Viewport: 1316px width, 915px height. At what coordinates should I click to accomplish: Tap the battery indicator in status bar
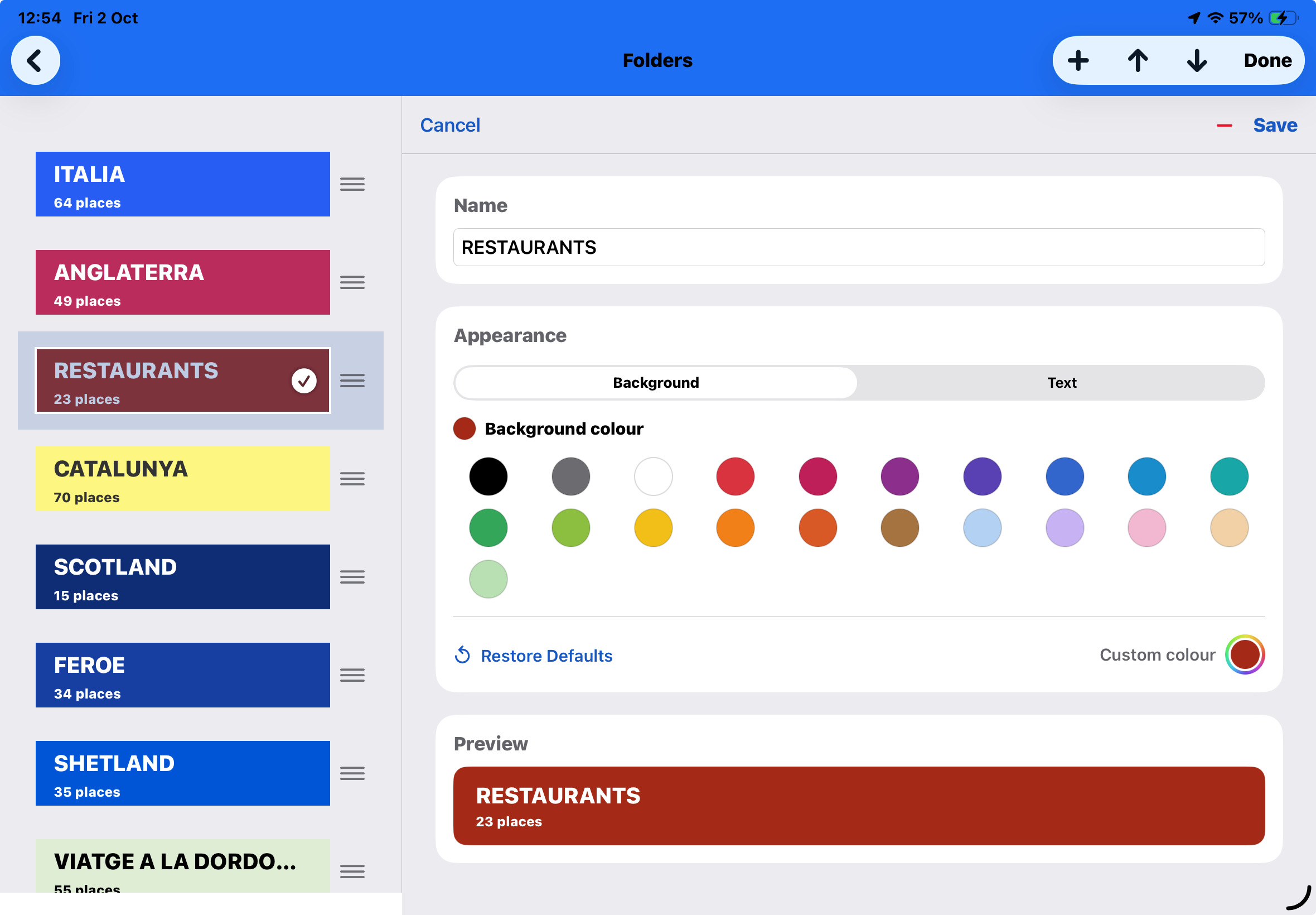pyautogui.click(x=1283, y=18)
